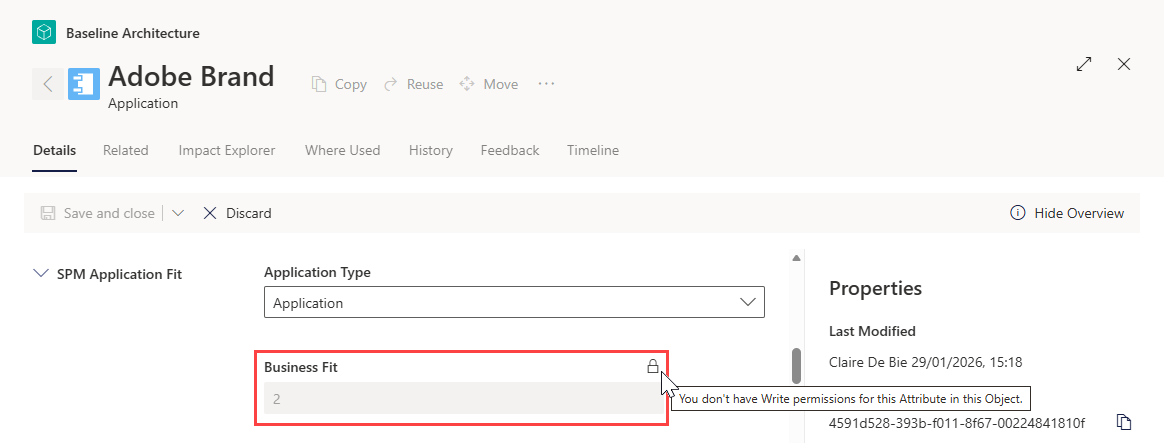This screenshot has height=443, width=1164.
Task: Go back using the left chevron button
Action: point(48,84)
